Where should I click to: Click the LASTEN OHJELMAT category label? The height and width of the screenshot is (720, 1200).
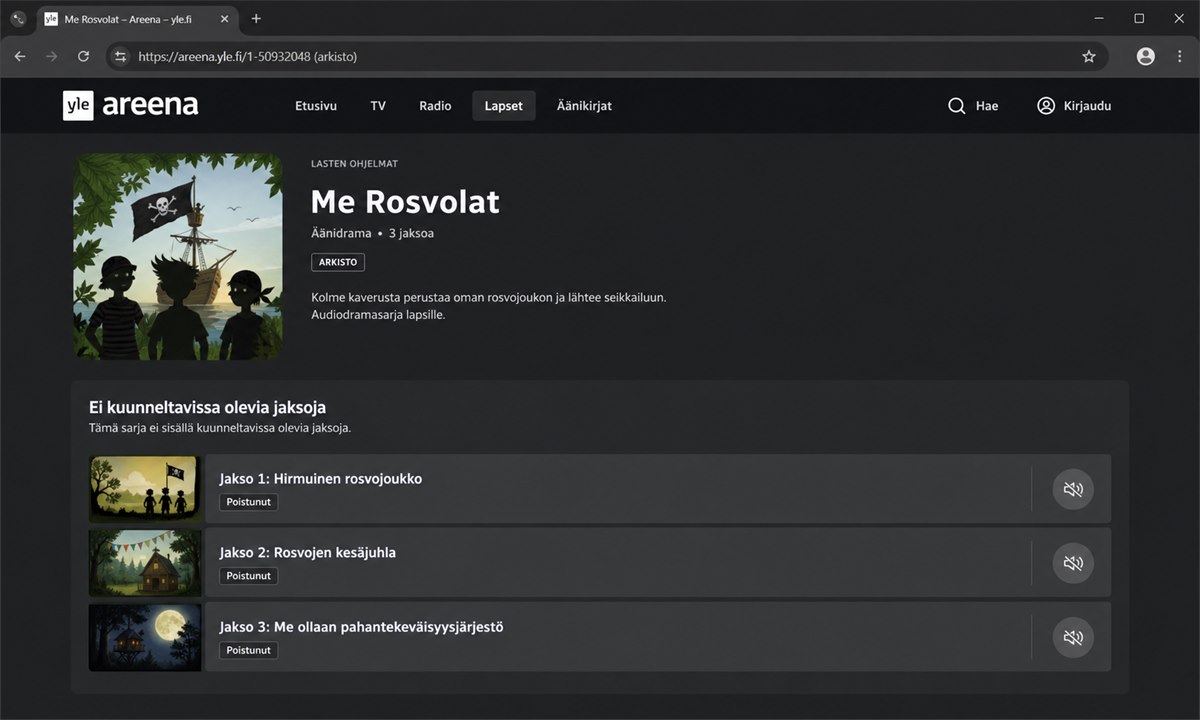354,164
